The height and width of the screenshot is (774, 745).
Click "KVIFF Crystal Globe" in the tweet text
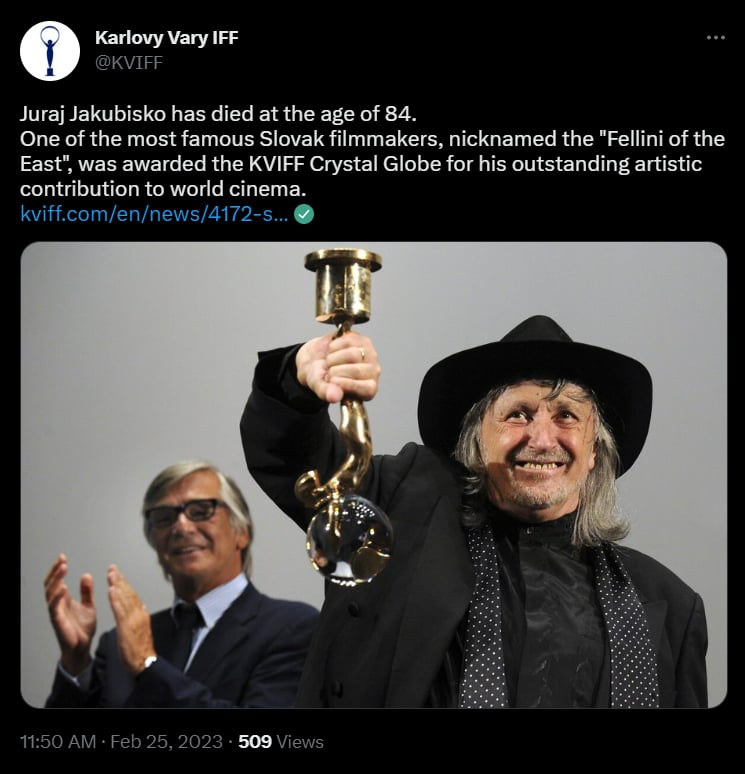tap(345, 164)
